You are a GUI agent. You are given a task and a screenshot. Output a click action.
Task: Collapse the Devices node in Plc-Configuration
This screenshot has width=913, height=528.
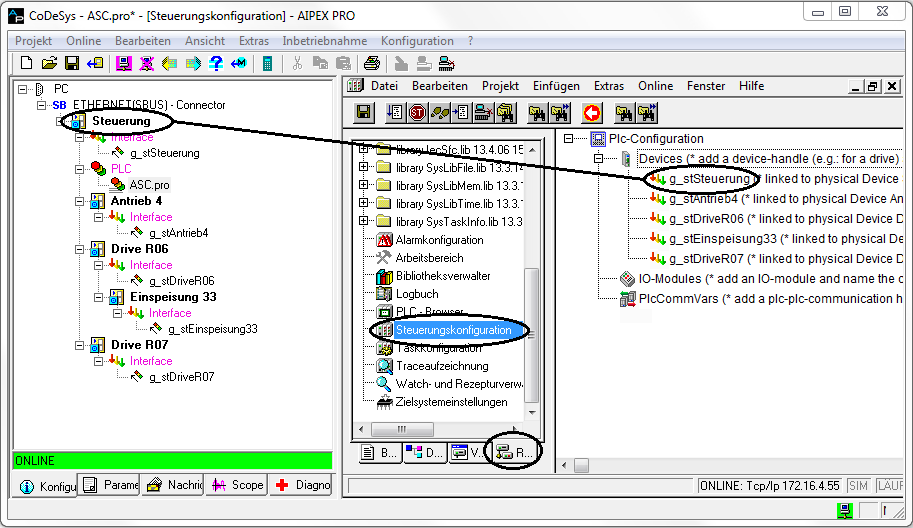[598, 158]
